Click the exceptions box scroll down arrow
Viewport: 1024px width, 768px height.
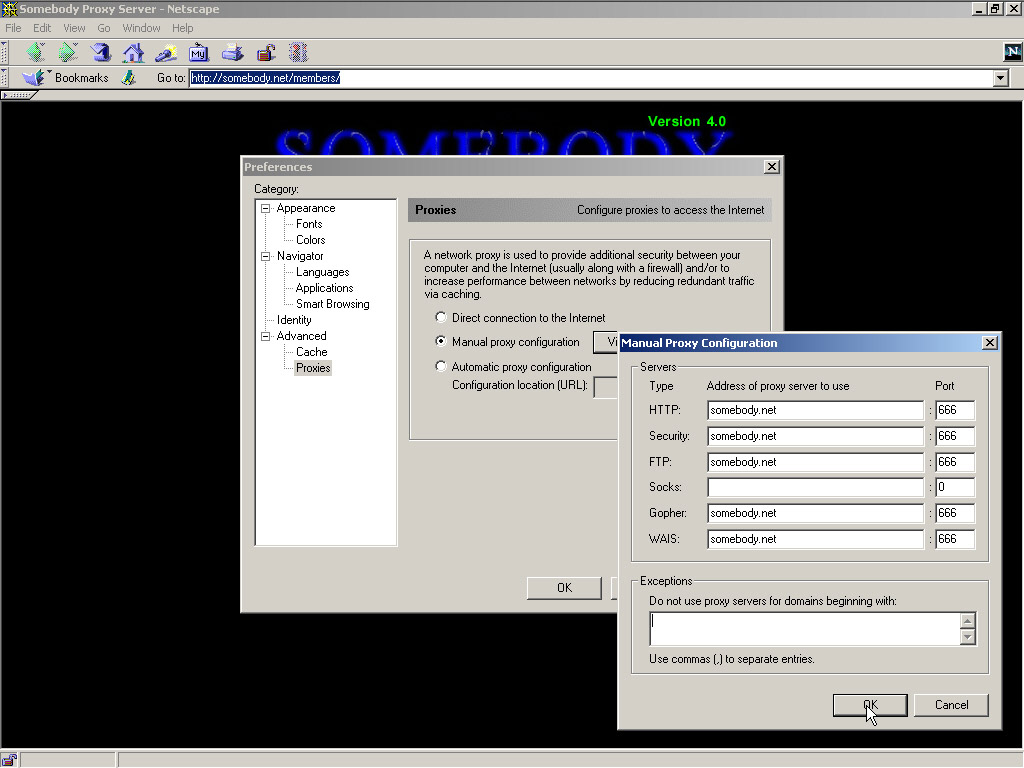pos(968,637)
